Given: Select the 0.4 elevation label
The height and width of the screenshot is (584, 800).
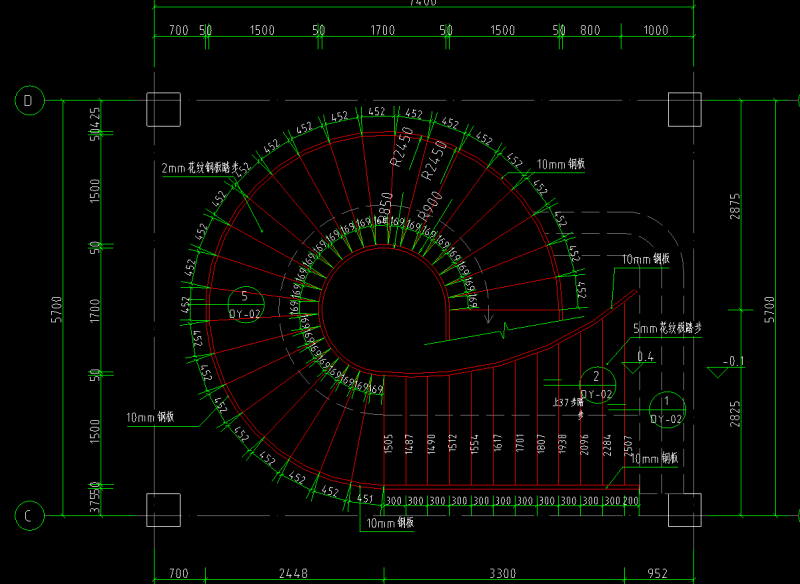Looking at the screenshot, I should coord(645,356).
